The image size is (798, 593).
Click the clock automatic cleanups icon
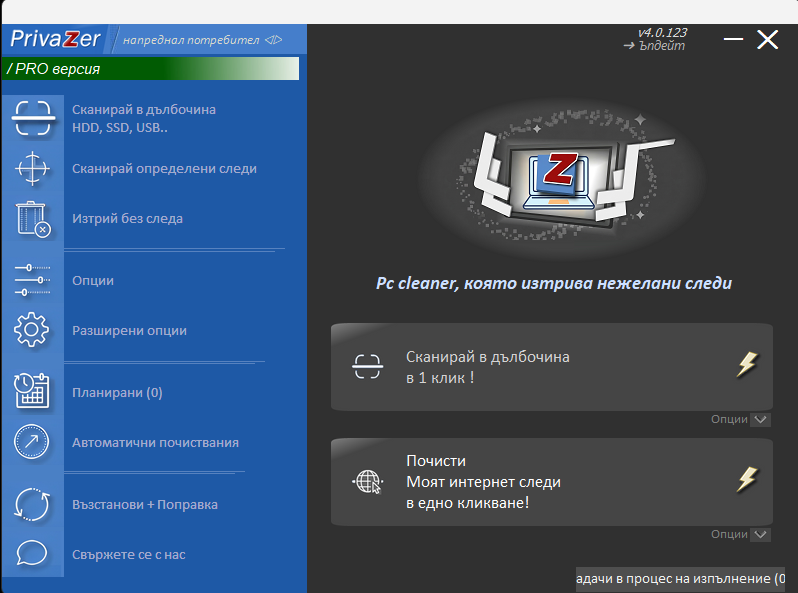tap(32, 441)
